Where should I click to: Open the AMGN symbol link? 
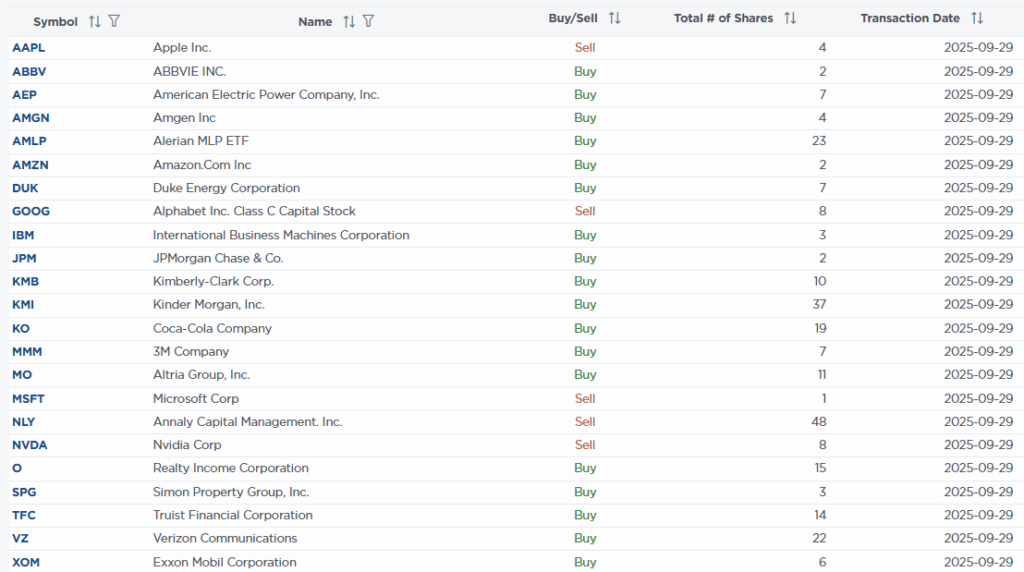31,118
